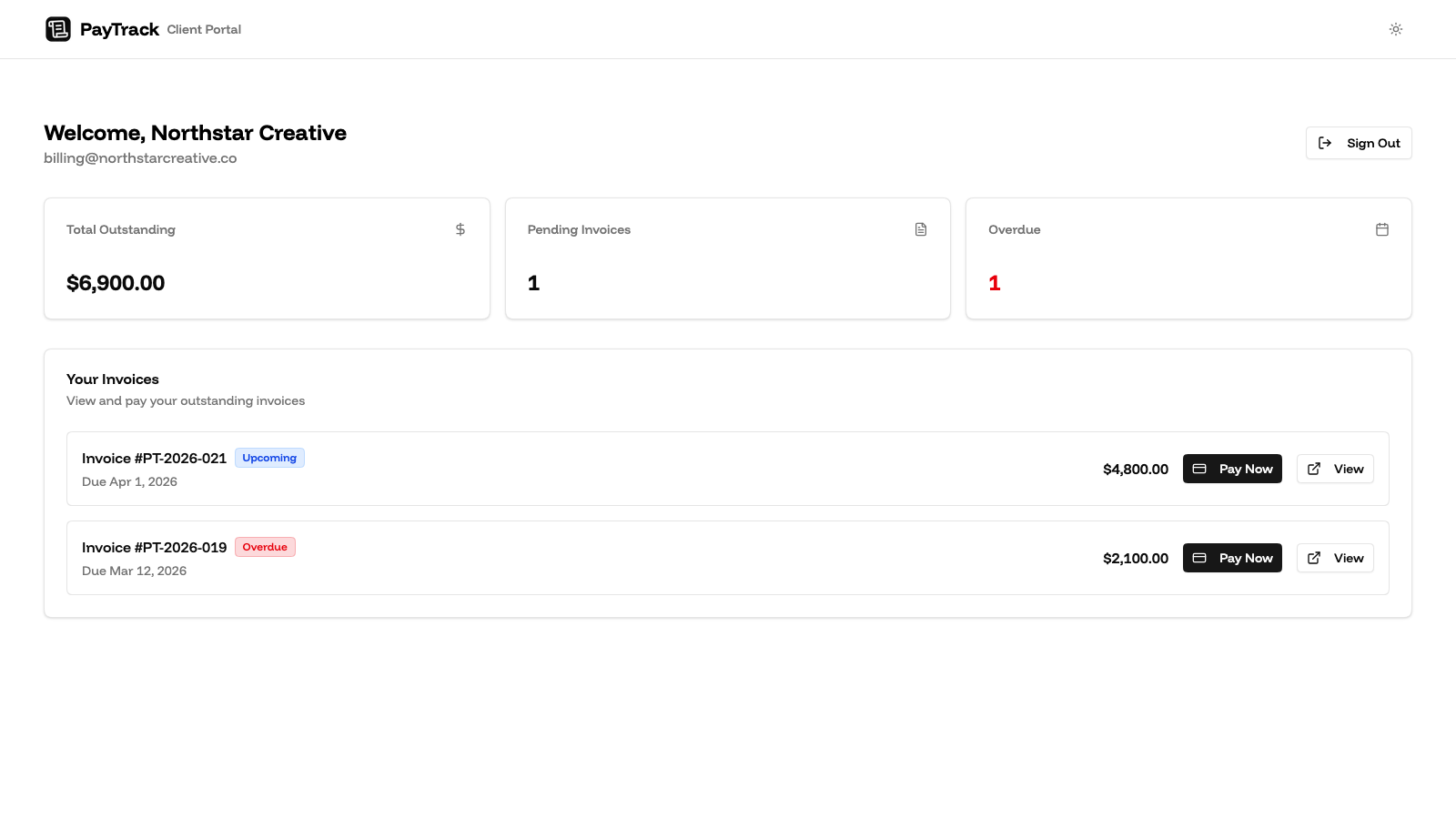Click the calendar icon on the Overdue card
The image size is (1456, 819).
coord(1382,229)
